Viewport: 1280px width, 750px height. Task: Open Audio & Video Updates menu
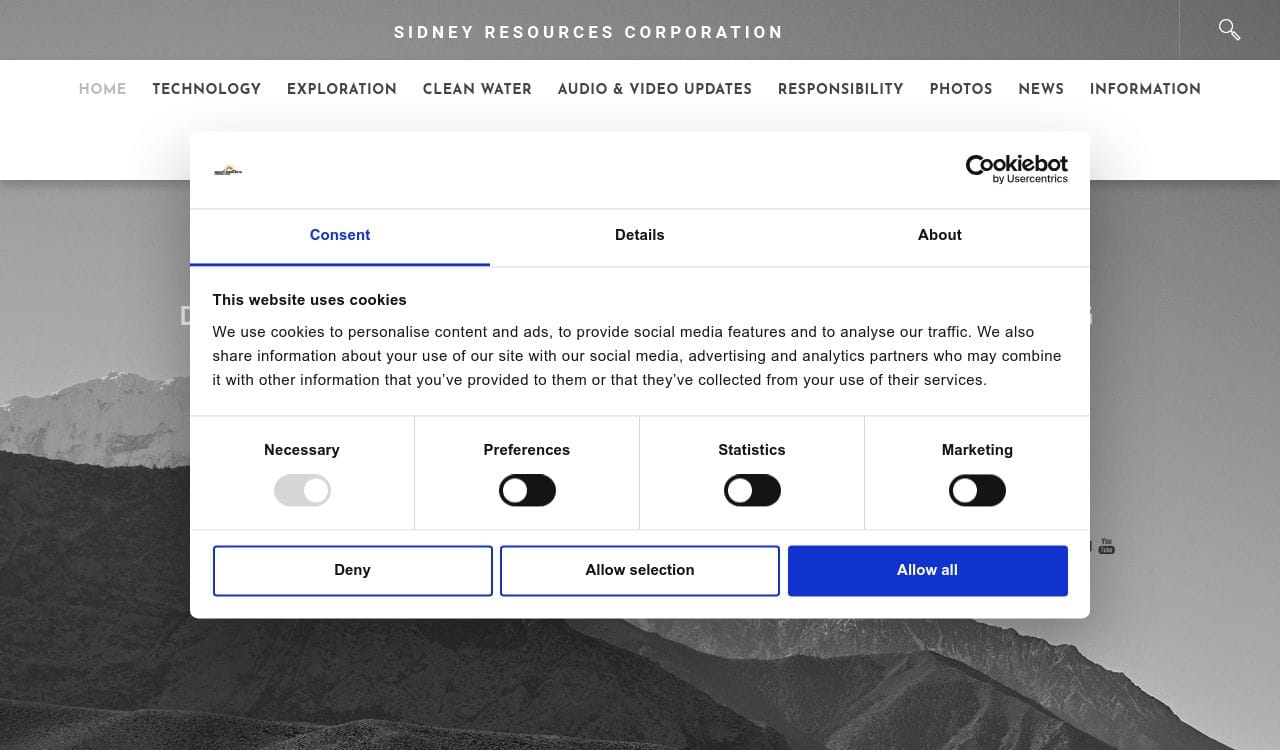click(x=655, y=89)
